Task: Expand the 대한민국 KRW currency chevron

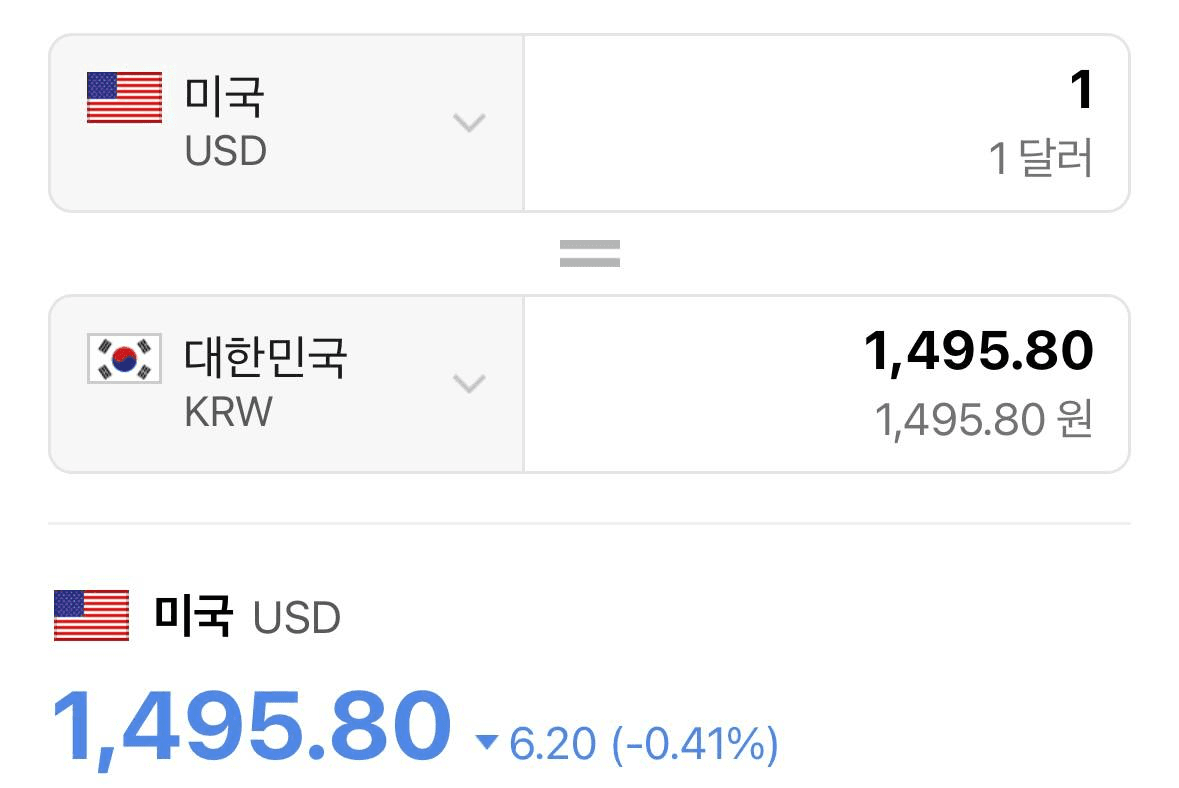Action: [469, 383]
